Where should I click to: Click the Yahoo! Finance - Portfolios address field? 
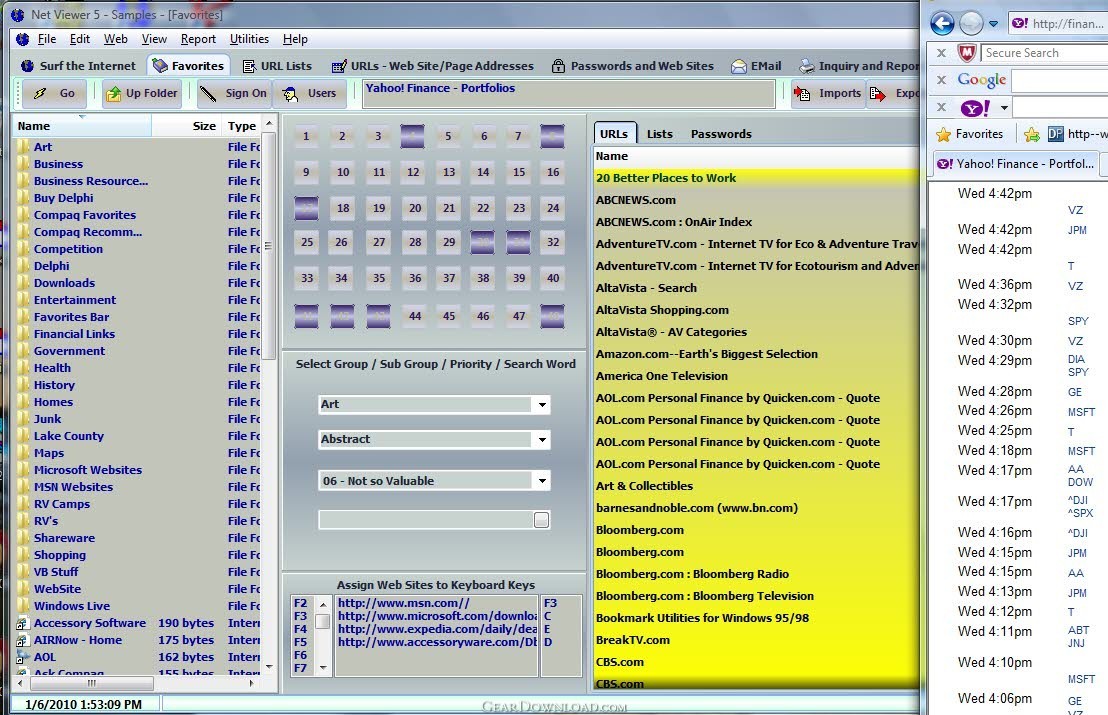[x=569, y=94]
